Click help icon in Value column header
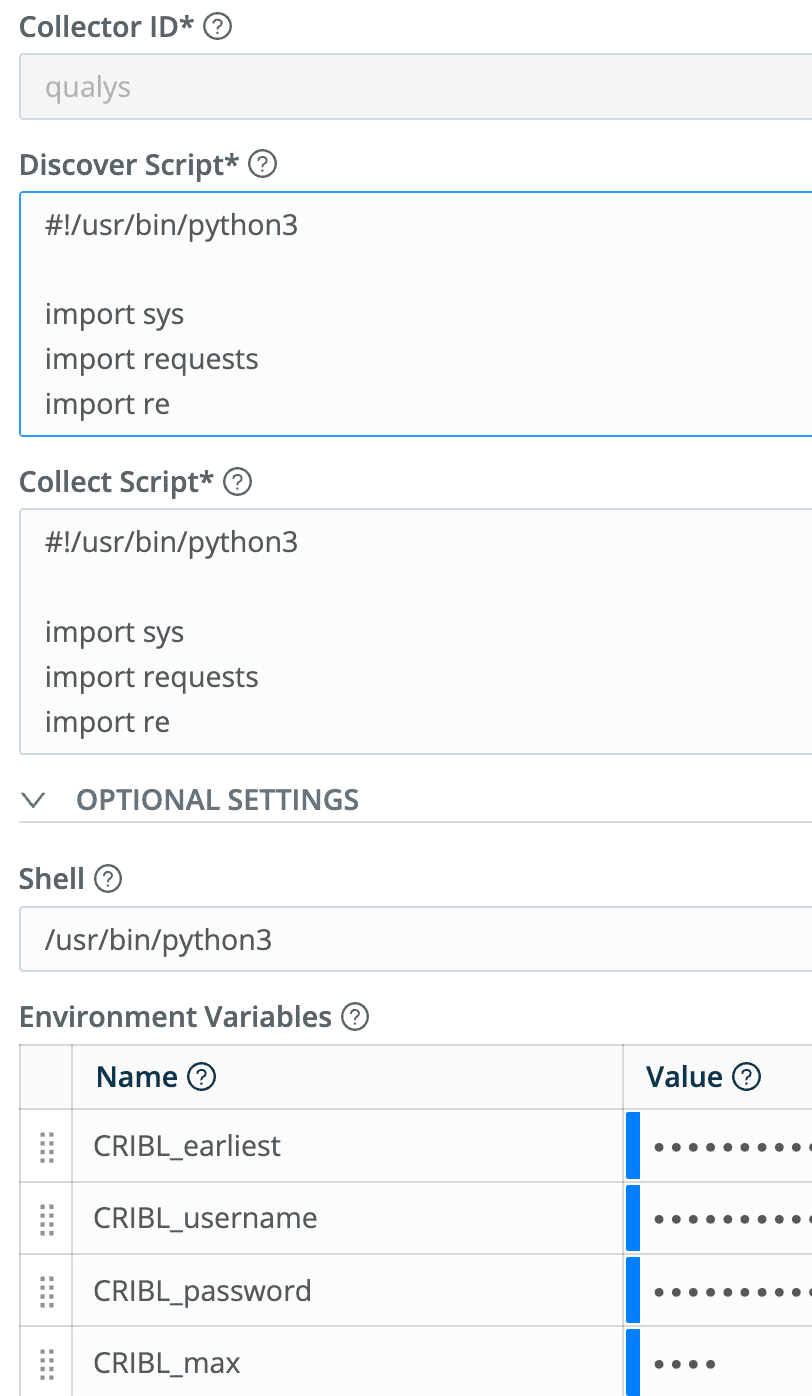 [x=747, y=1077]
